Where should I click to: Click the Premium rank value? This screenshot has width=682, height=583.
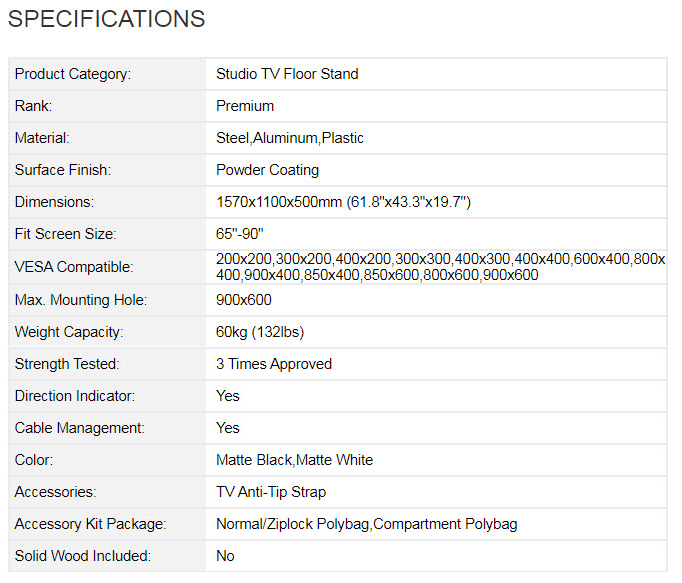[x=245, y=106]
